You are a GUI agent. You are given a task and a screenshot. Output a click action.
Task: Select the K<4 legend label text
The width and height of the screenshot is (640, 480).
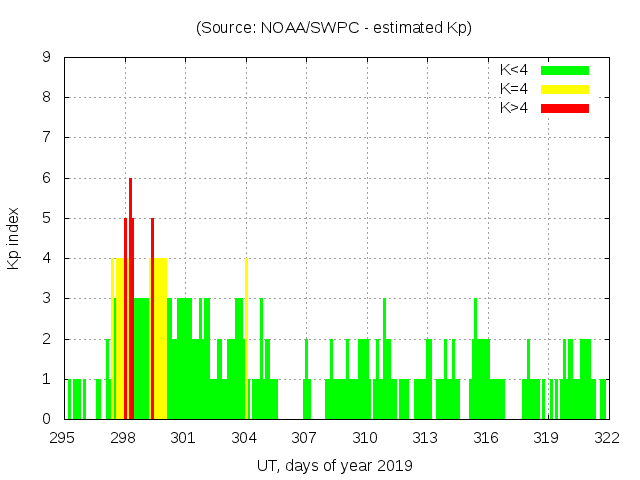coord(515,70)
